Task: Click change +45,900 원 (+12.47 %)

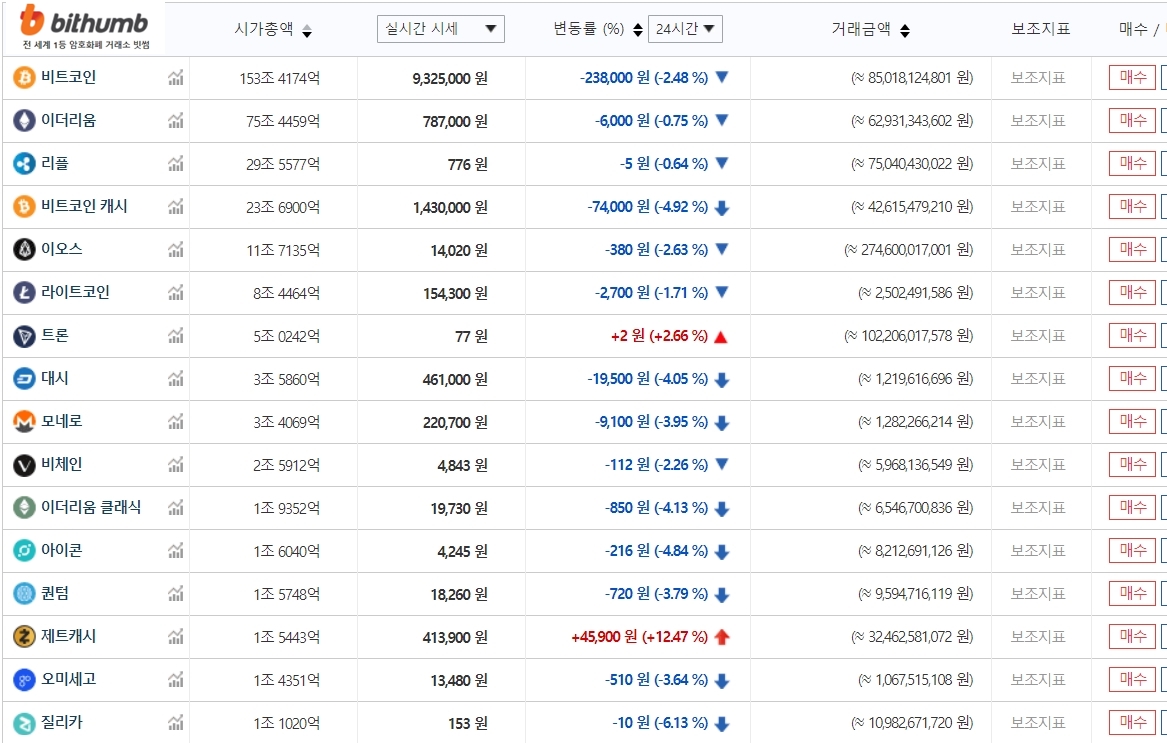Action: coord(639,637)
